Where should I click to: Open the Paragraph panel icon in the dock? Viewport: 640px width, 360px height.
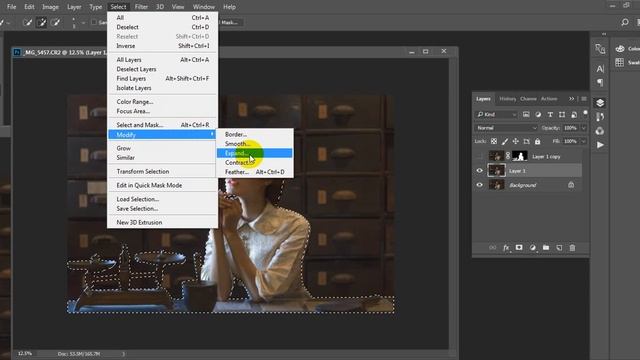600,83
